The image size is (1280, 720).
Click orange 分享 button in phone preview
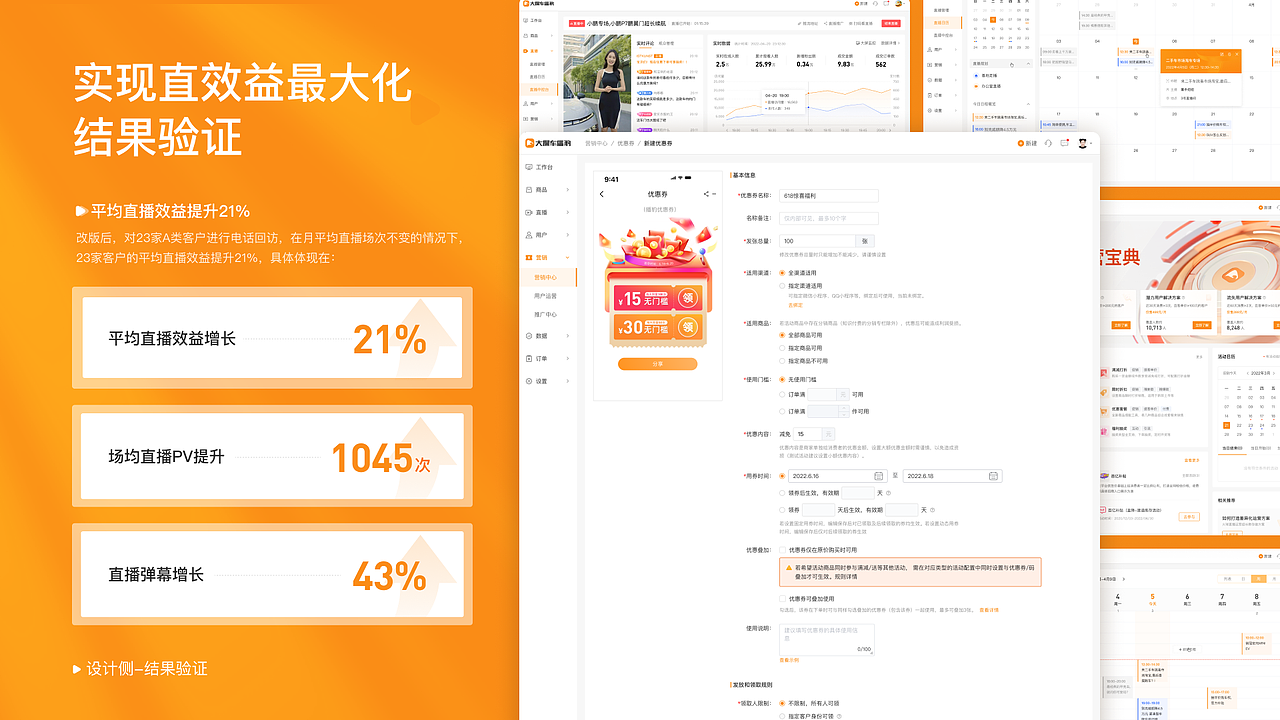657,364
